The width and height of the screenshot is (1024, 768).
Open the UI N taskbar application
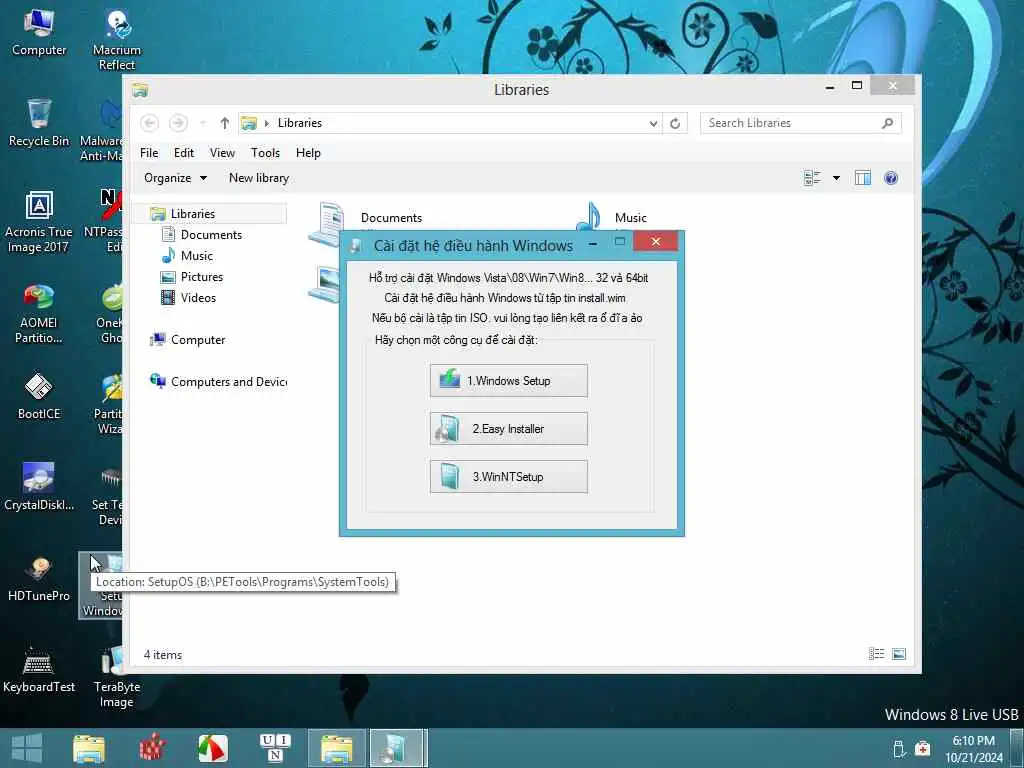pyautogui.click(x=275, y=748)
